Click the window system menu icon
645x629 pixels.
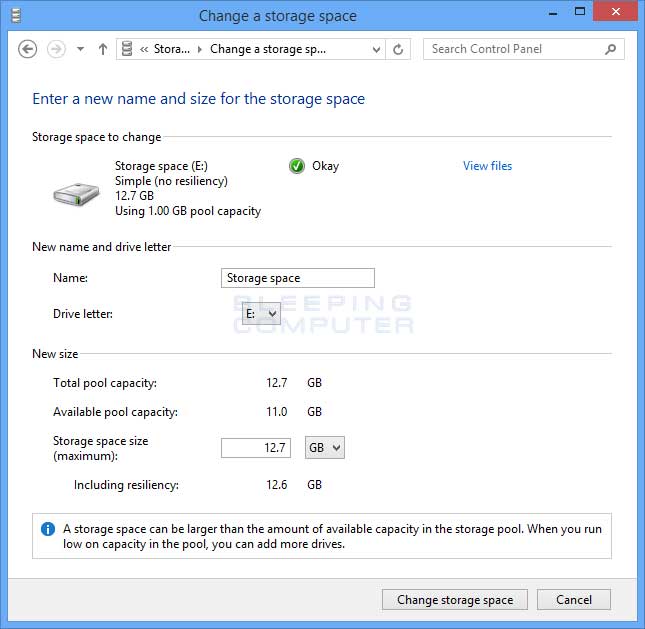(16, 16)
